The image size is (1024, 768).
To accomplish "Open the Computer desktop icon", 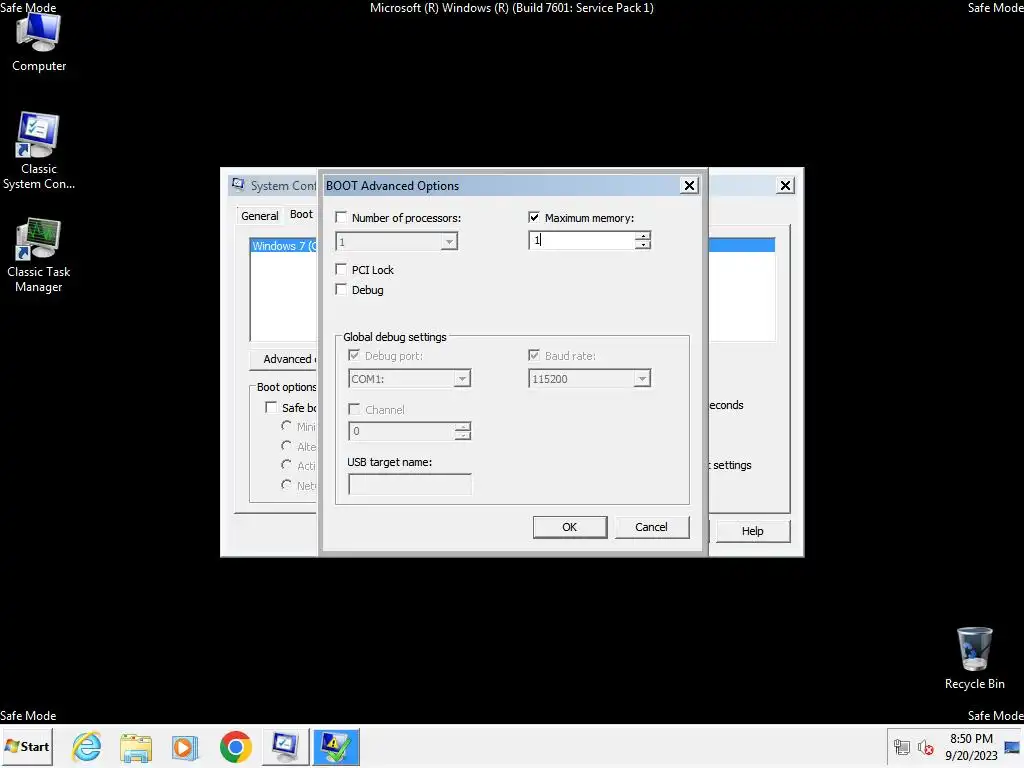I will pyautogui.click(x=39, y=42).
